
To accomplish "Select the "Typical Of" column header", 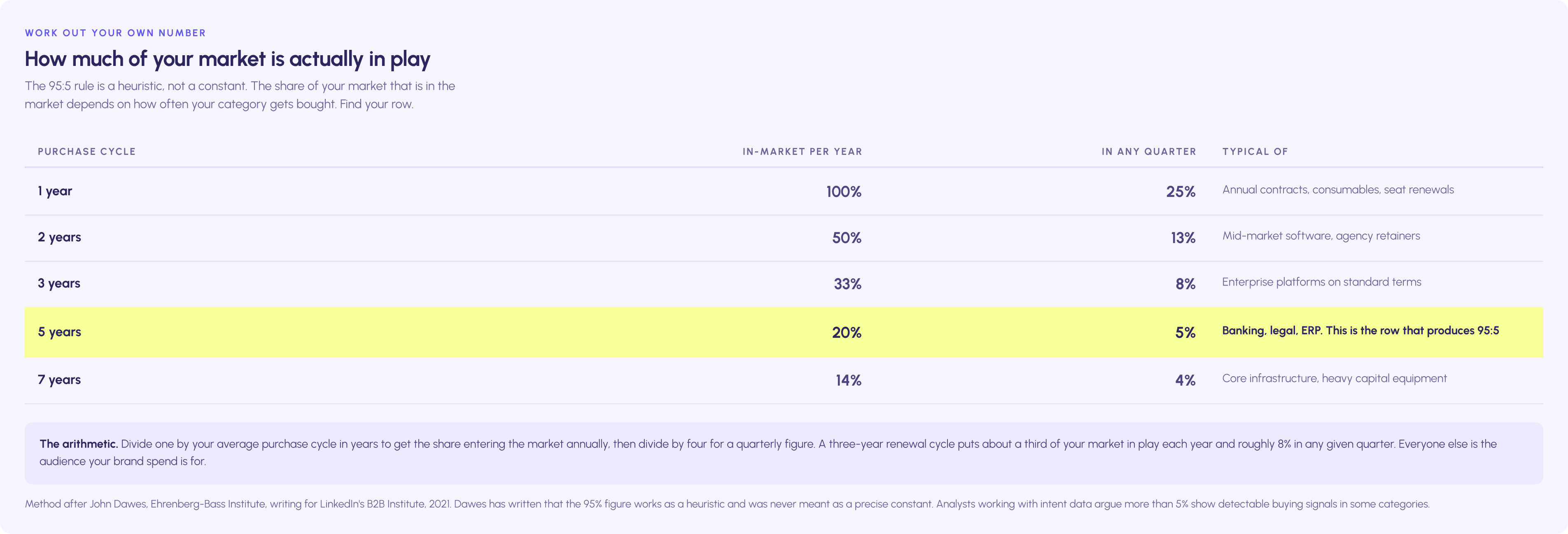I will pyautogui.click(x=1255, y=152).
